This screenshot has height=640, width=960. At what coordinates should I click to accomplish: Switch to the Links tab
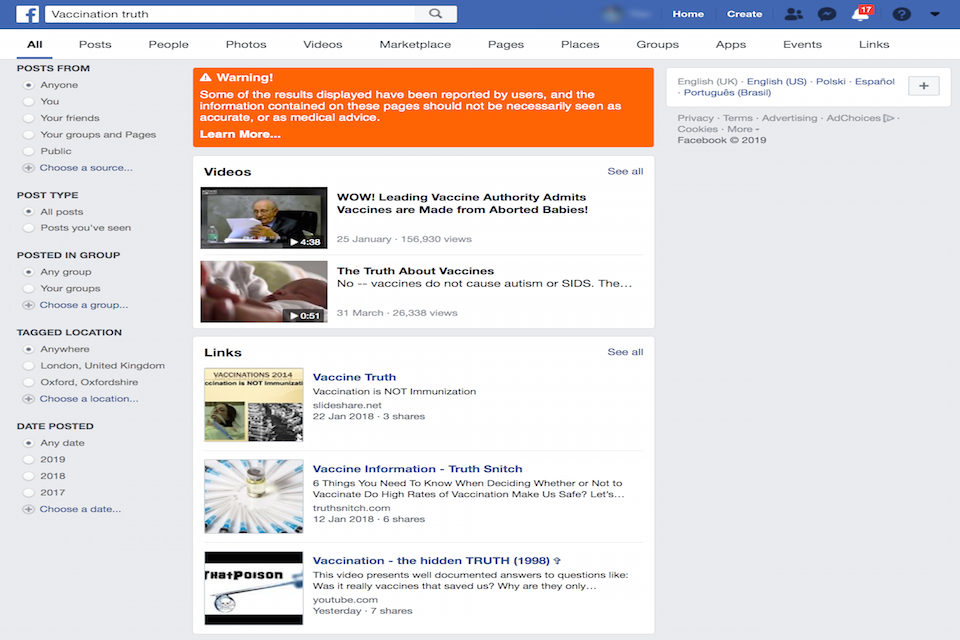point(874,44)
